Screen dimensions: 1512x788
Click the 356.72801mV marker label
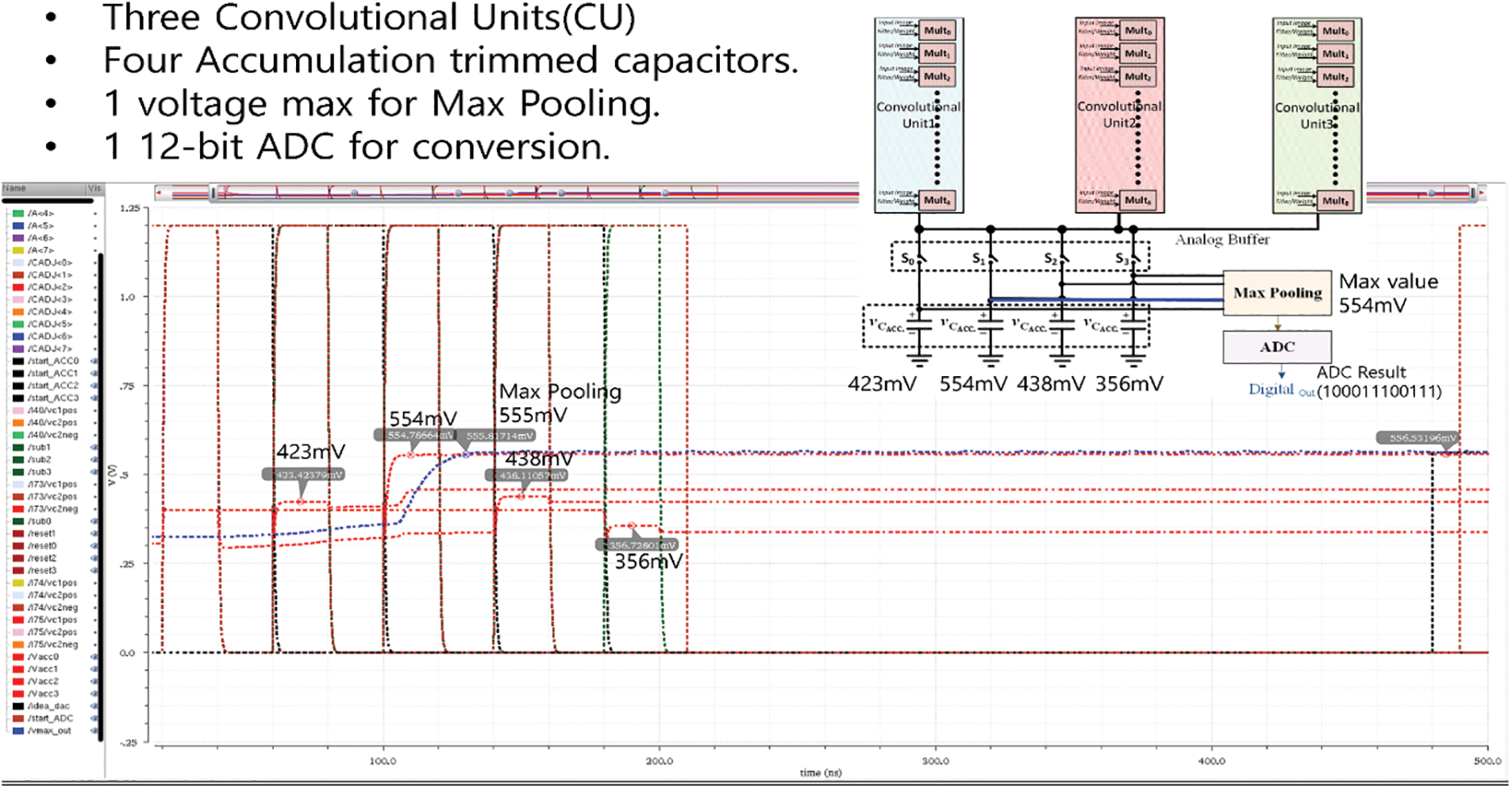(638, 545)
